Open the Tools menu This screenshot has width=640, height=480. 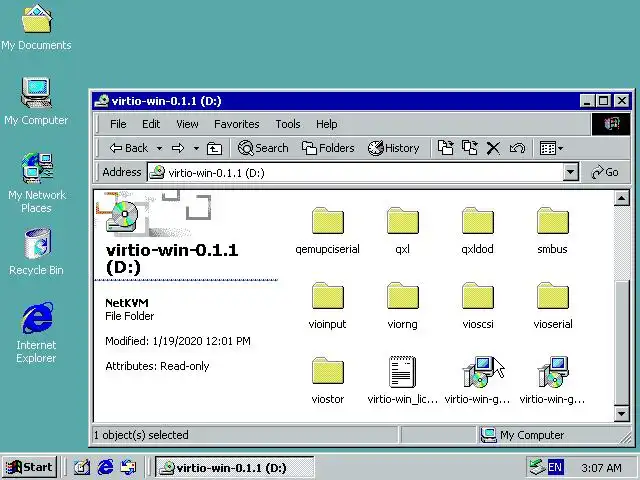[x=288, y=124]
